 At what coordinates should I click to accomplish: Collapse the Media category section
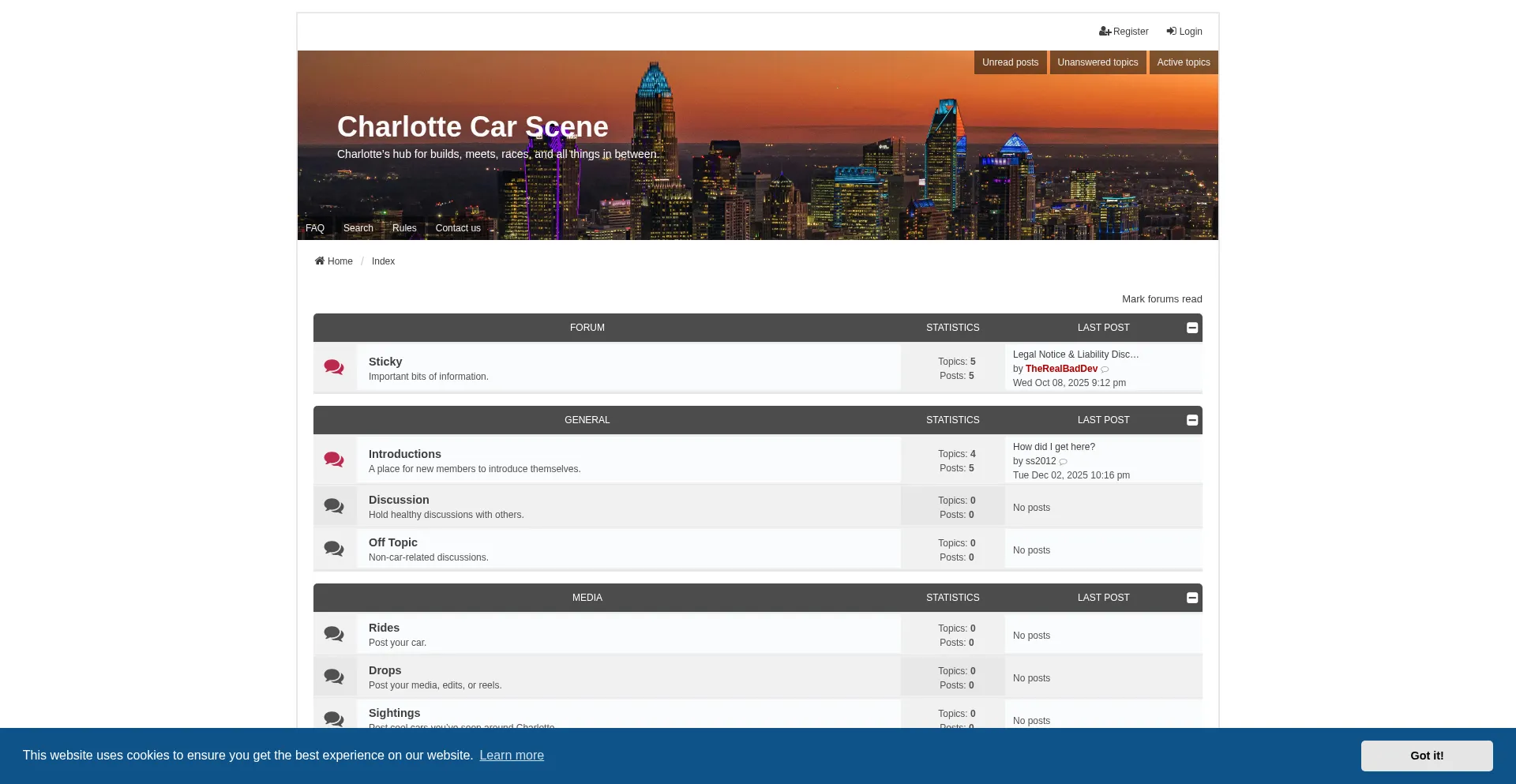tap(1192, 598)
